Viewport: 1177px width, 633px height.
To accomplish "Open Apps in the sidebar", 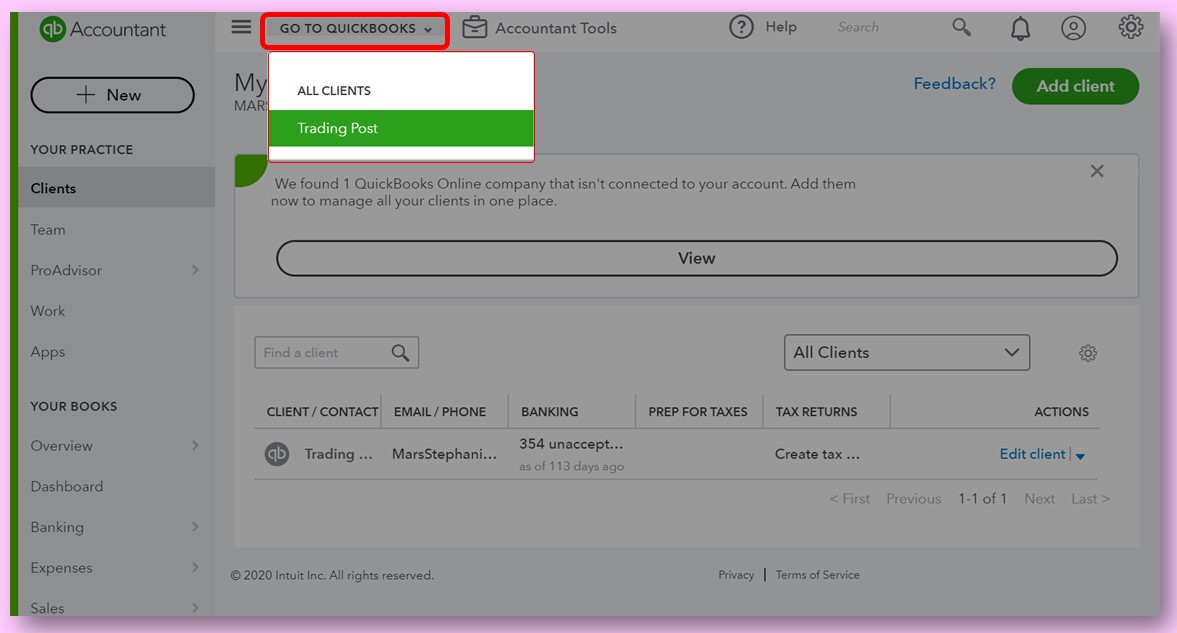I will [x=48, y=351].
